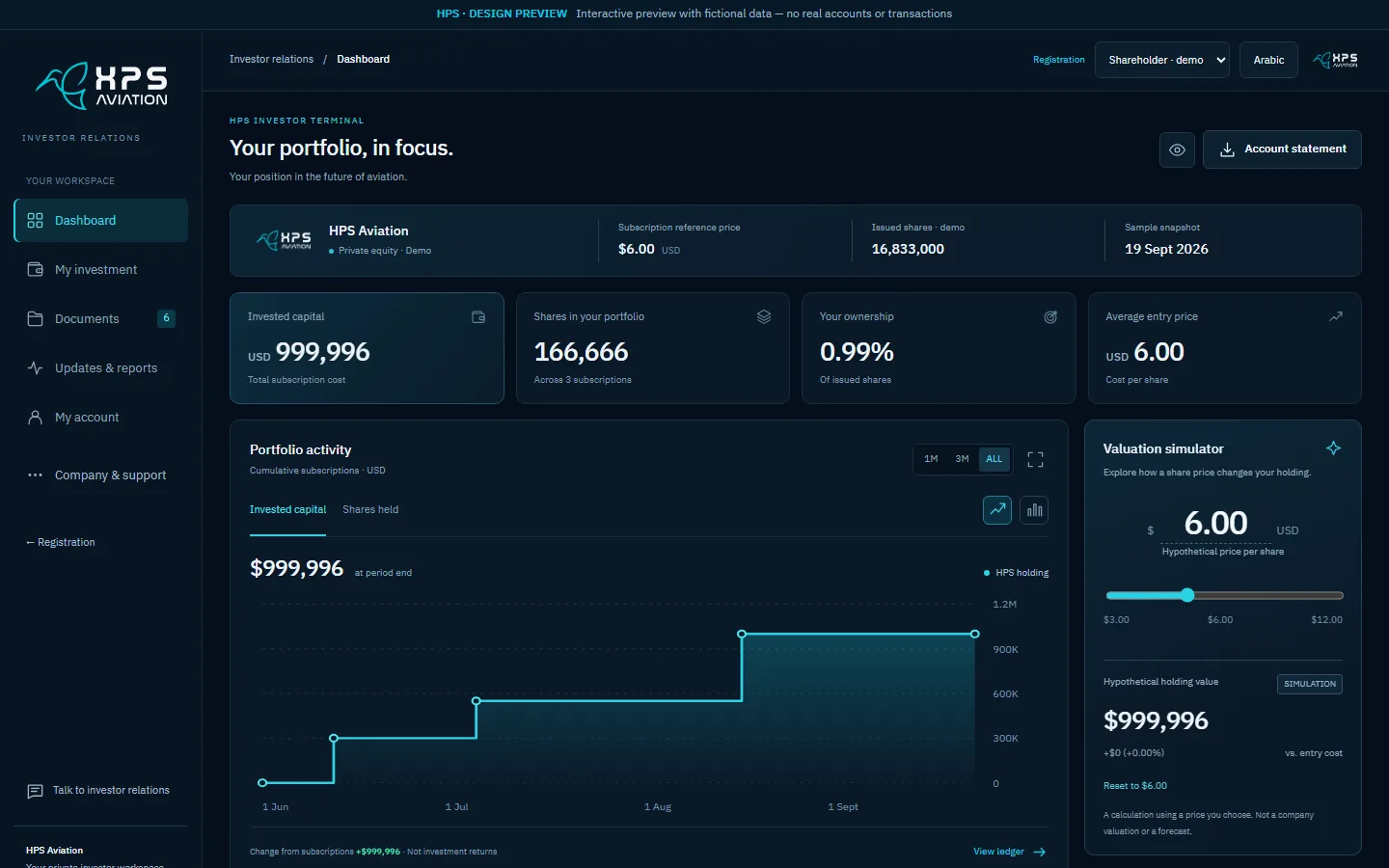This screenshot has width=1389, height=868.
Task: Open the Documents section
Action: pos(101,318)
